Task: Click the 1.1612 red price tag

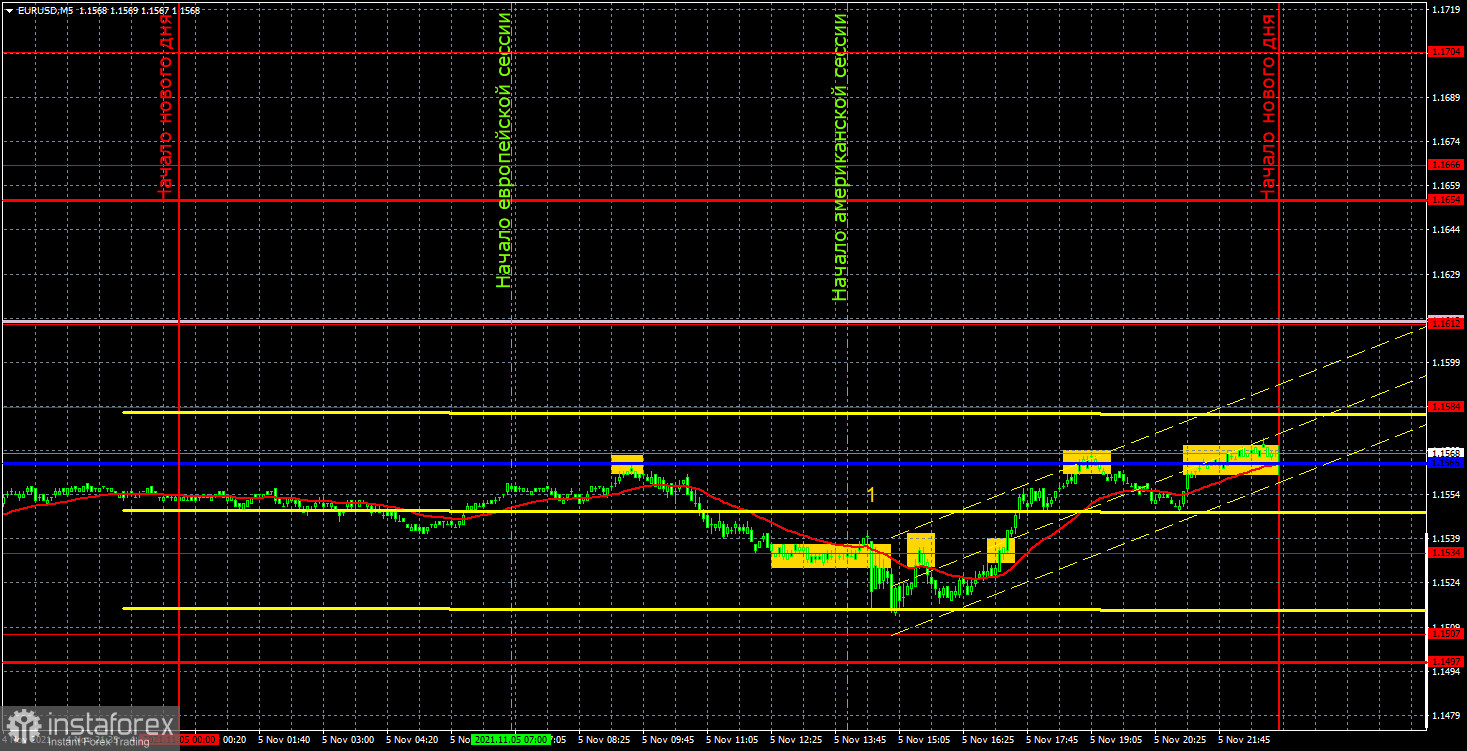Action: click(1446, 322)
